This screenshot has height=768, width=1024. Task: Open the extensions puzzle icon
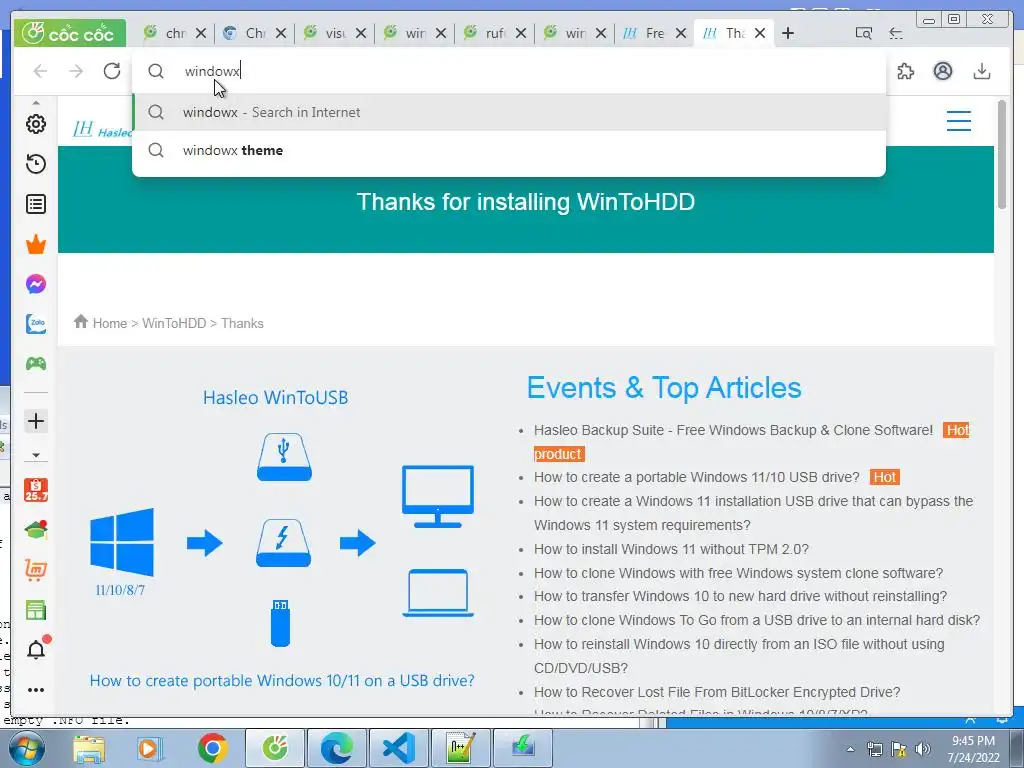coord(906,71)
